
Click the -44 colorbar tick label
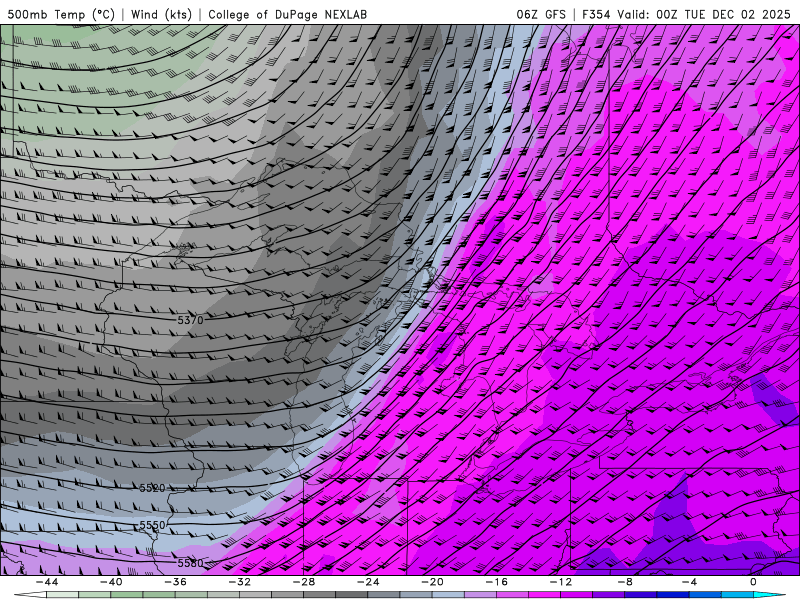point(46,582)
